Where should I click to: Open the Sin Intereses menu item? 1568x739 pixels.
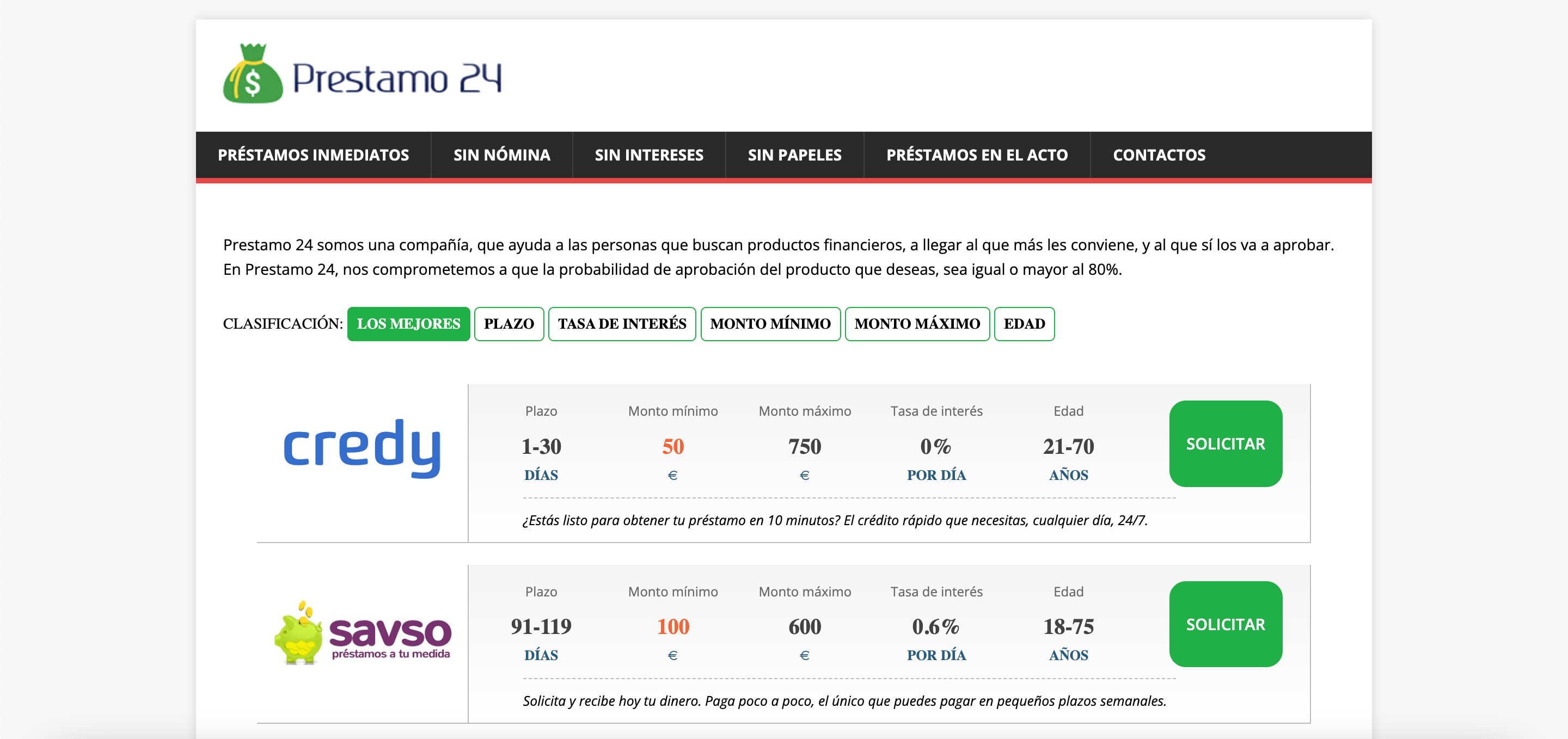click(x=649, y=155)
